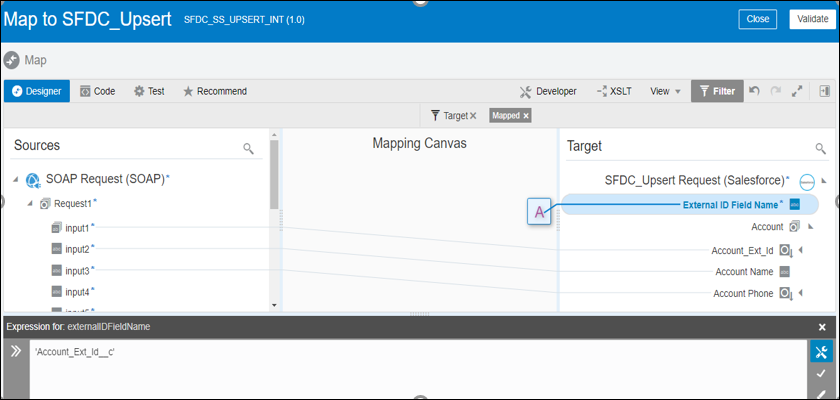Click the Sources scrollbar down arrow
Screen dimensions: 840x400
click(x=274, y=305)
